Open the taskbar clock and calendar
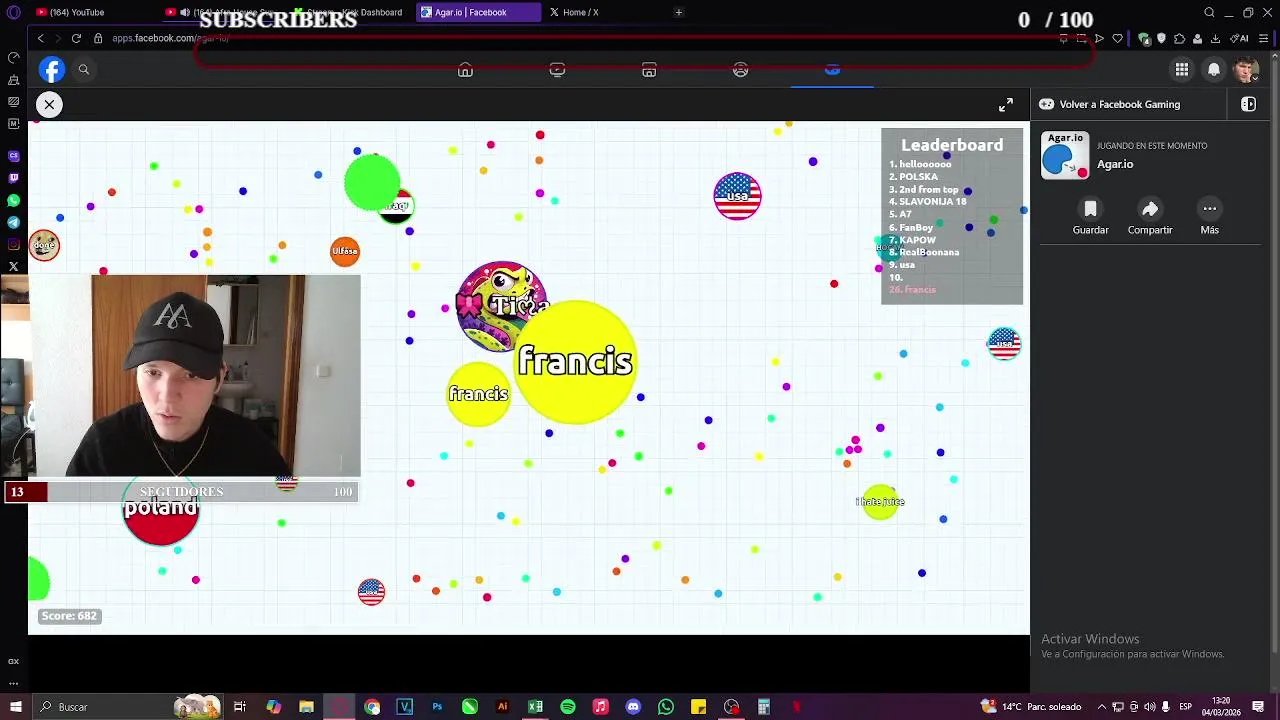This screenshot has height=720, width=1280. [1221, 707]
